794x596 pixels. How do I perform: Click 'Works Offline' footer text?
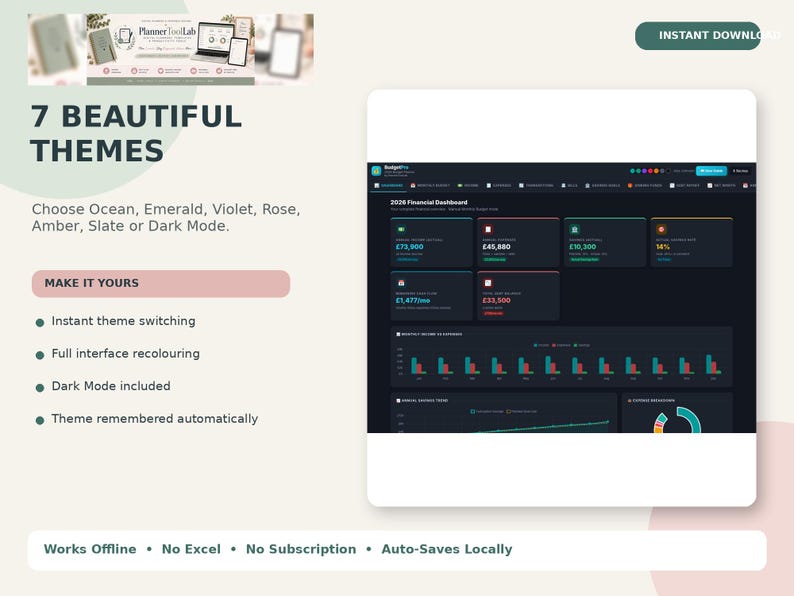tap(90, 549)
